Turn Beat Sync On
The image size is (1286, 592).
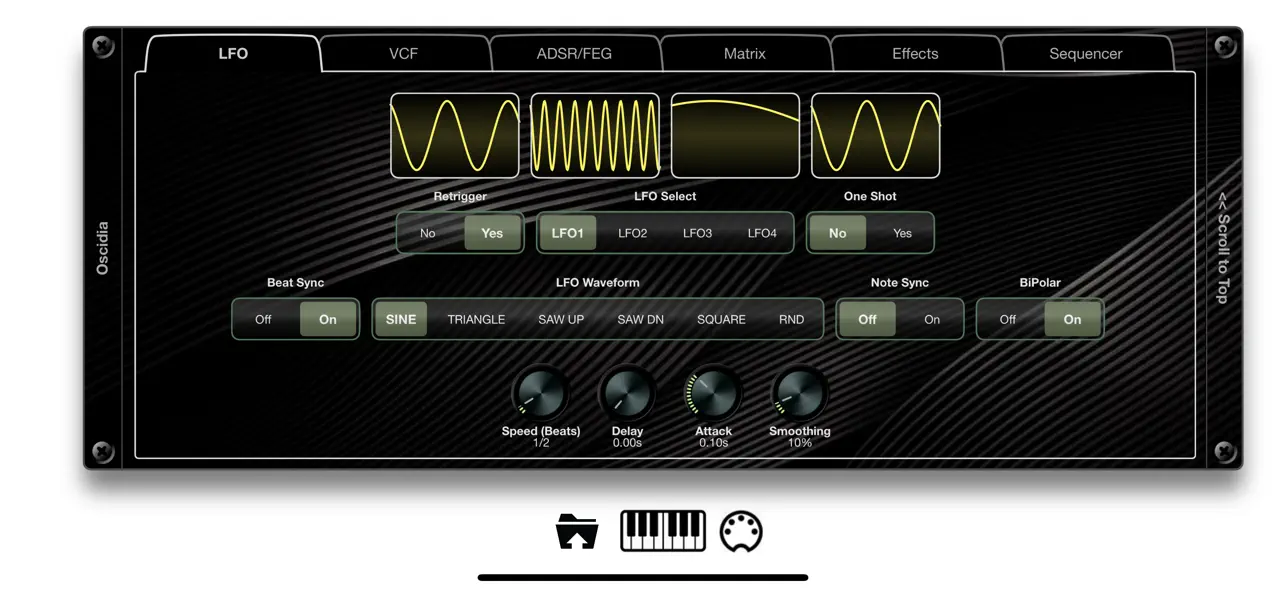pos(328,319)
